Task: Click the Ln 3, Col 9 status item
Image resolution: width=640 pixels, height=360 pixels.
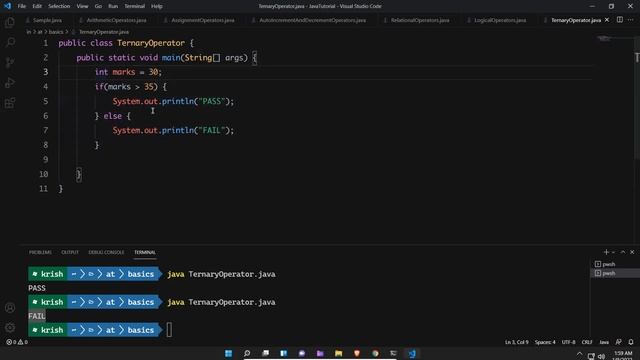Action: 516,342
